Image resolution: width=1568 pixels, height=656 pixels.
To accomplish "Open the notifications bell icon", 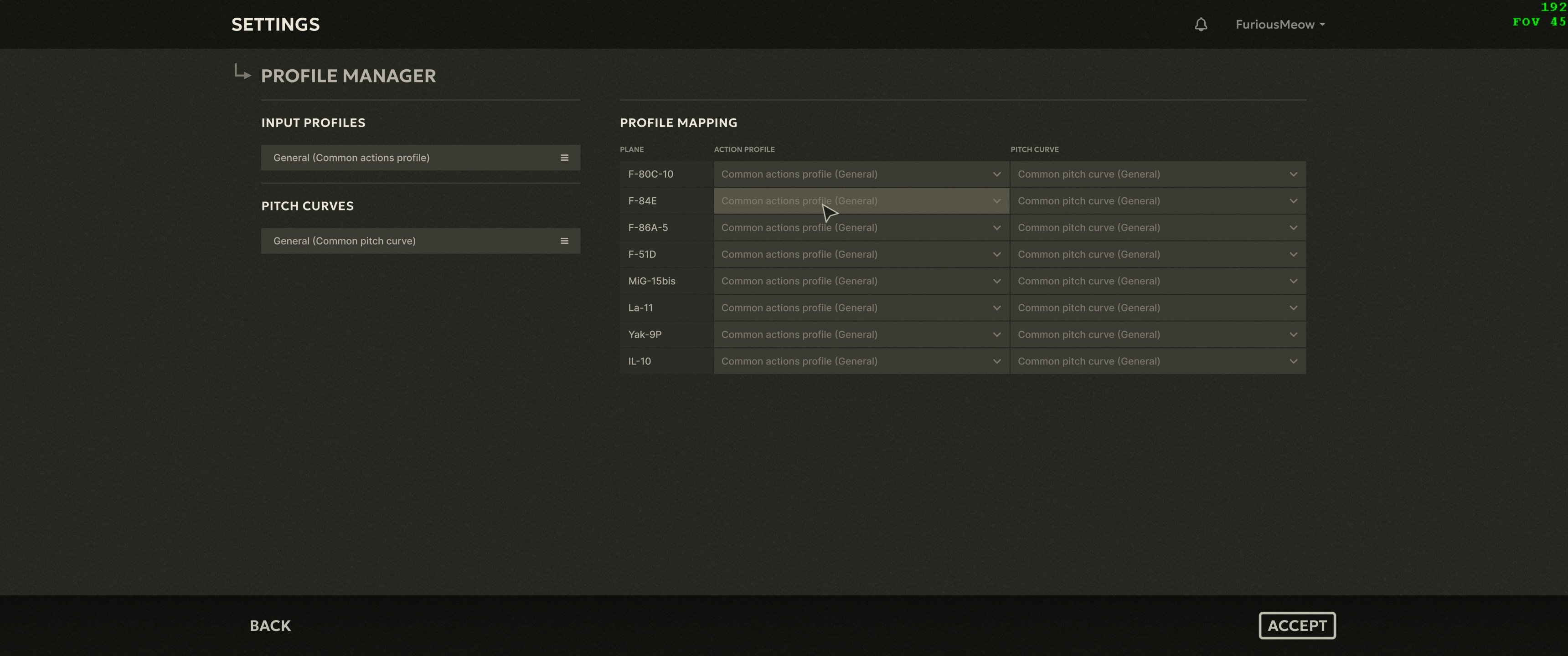I will click(x=1200, y=24).
